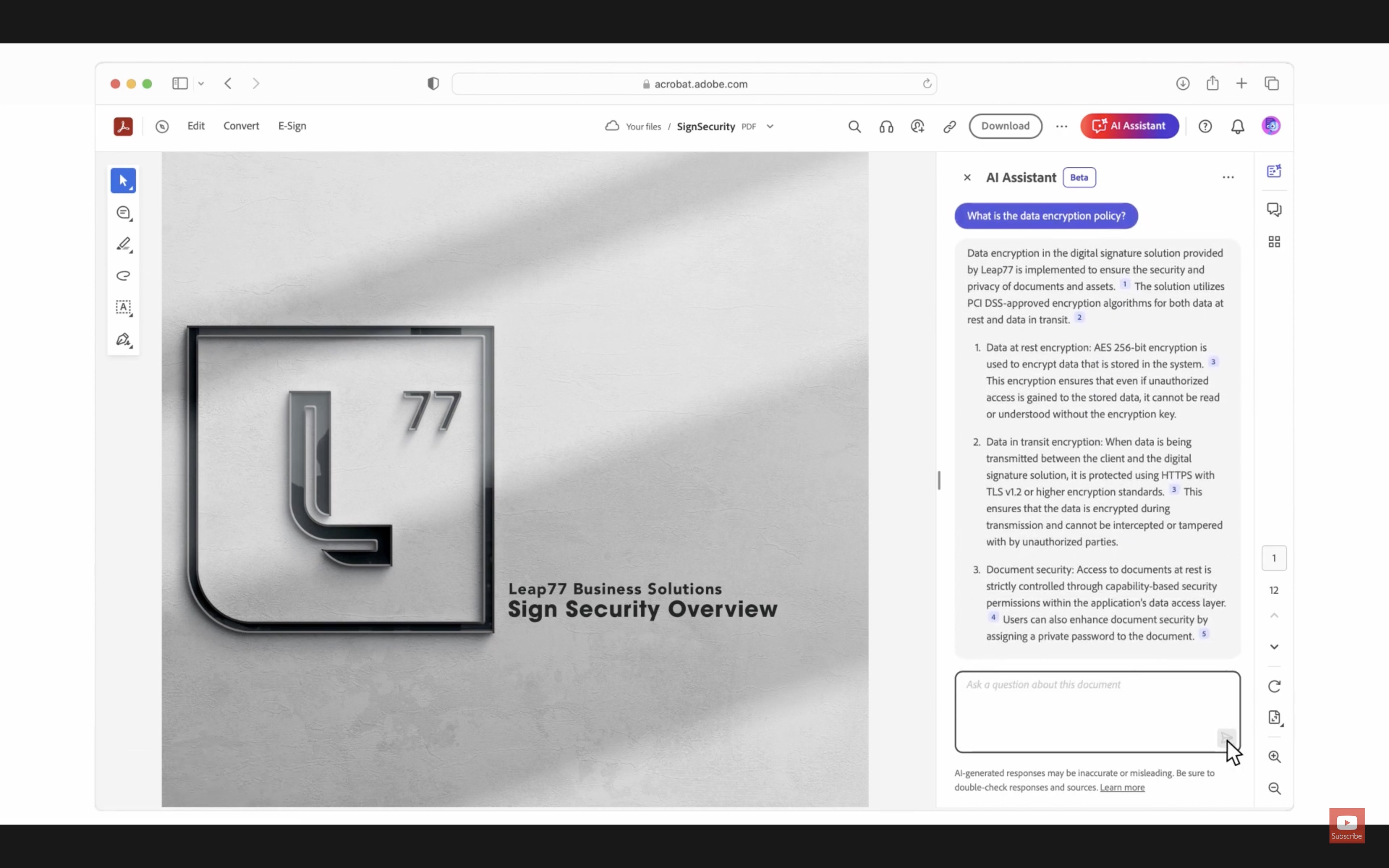Go forward in Safari

point(256,84)
